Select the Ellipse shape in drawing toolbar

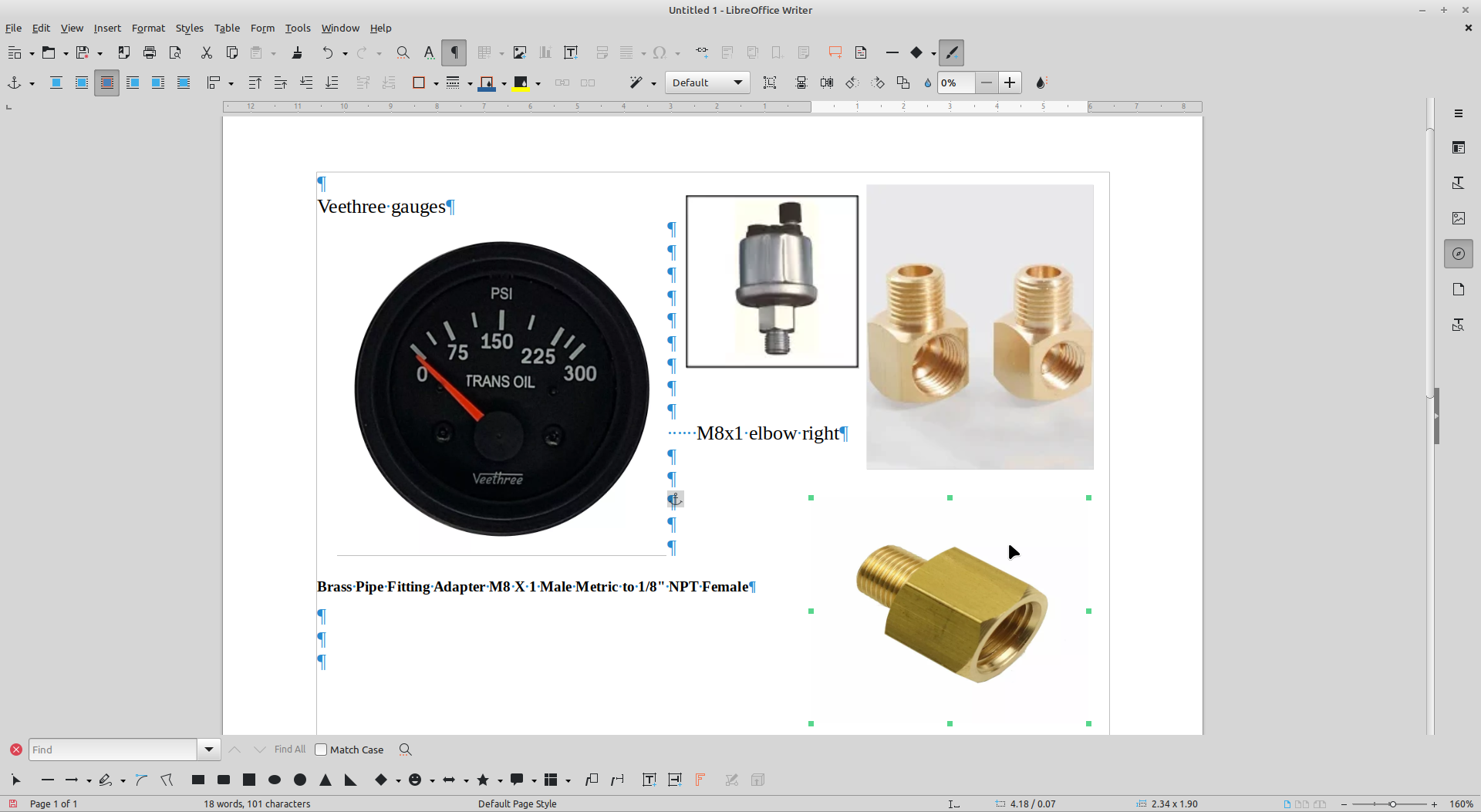tap(275, 780)
